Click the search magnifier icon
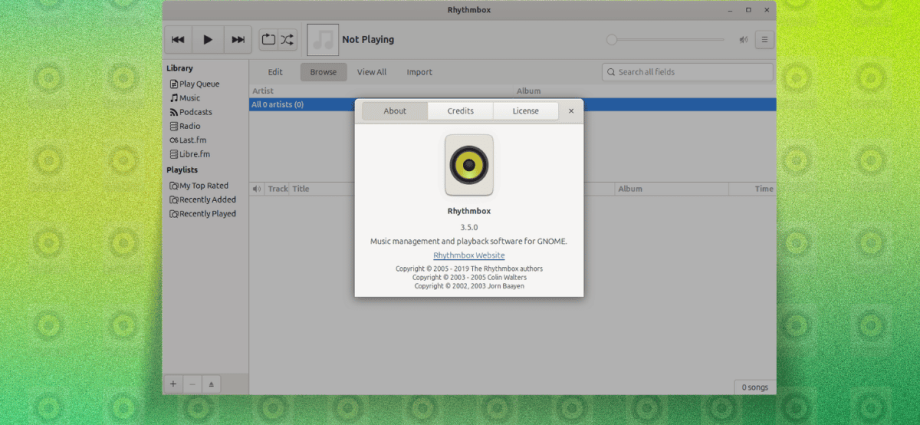Viewport: 920px width, 425px height. pos(611,72)
